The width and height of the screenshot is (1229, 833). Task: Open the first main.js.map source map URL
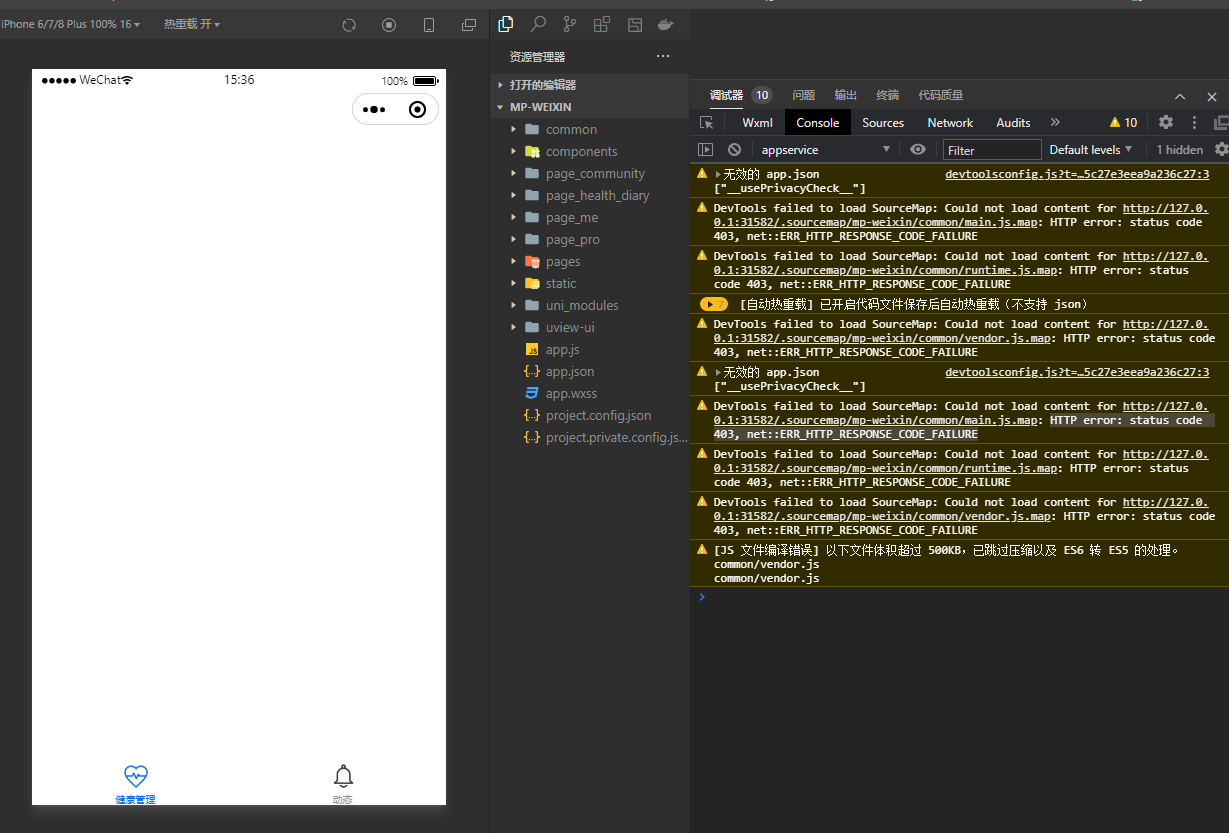click(x=961, y=215)
